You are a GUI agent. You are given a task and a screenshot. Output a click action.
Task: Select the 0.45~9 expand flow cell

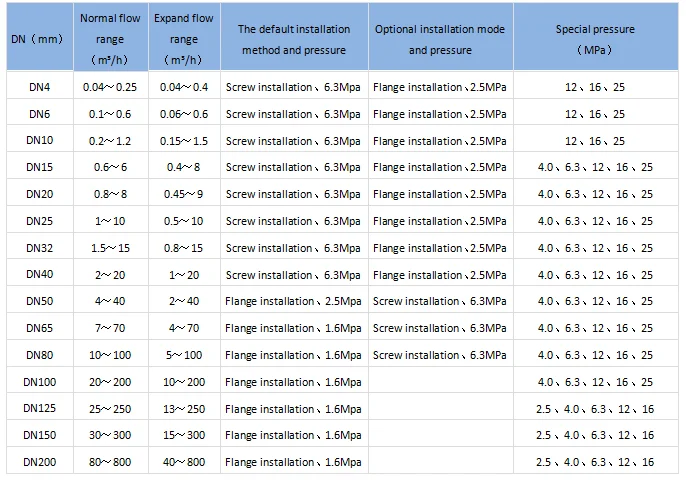point(185,194)
